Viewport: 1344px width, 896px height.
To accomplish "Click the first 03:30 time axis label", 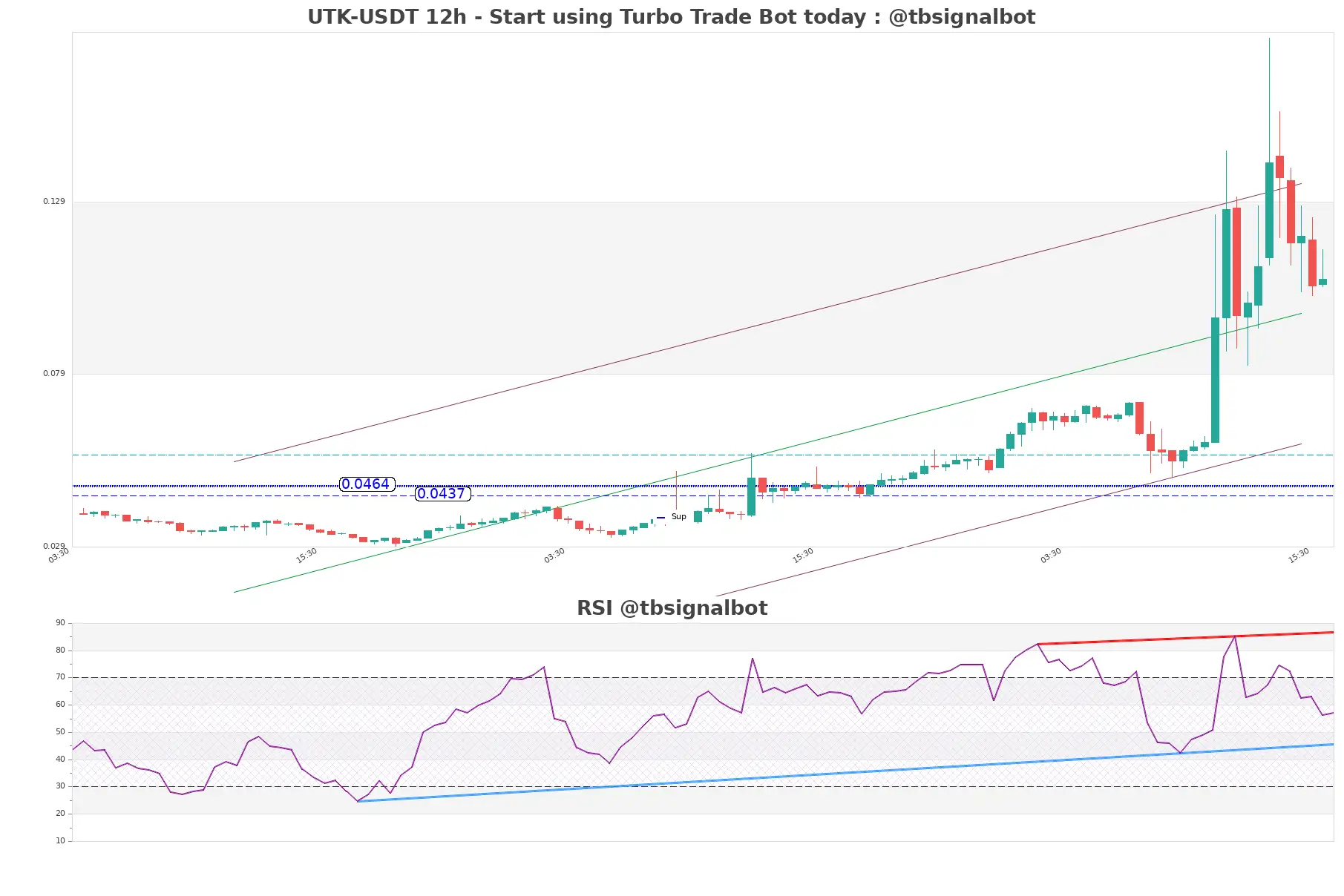I will tap(59, 556).
